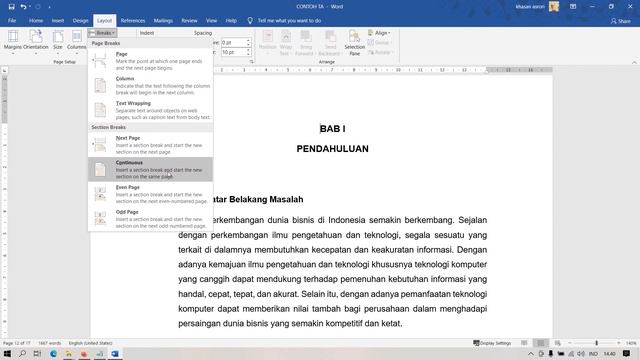Click the zoom out minus button
The image size is (640, 360).
569,343
